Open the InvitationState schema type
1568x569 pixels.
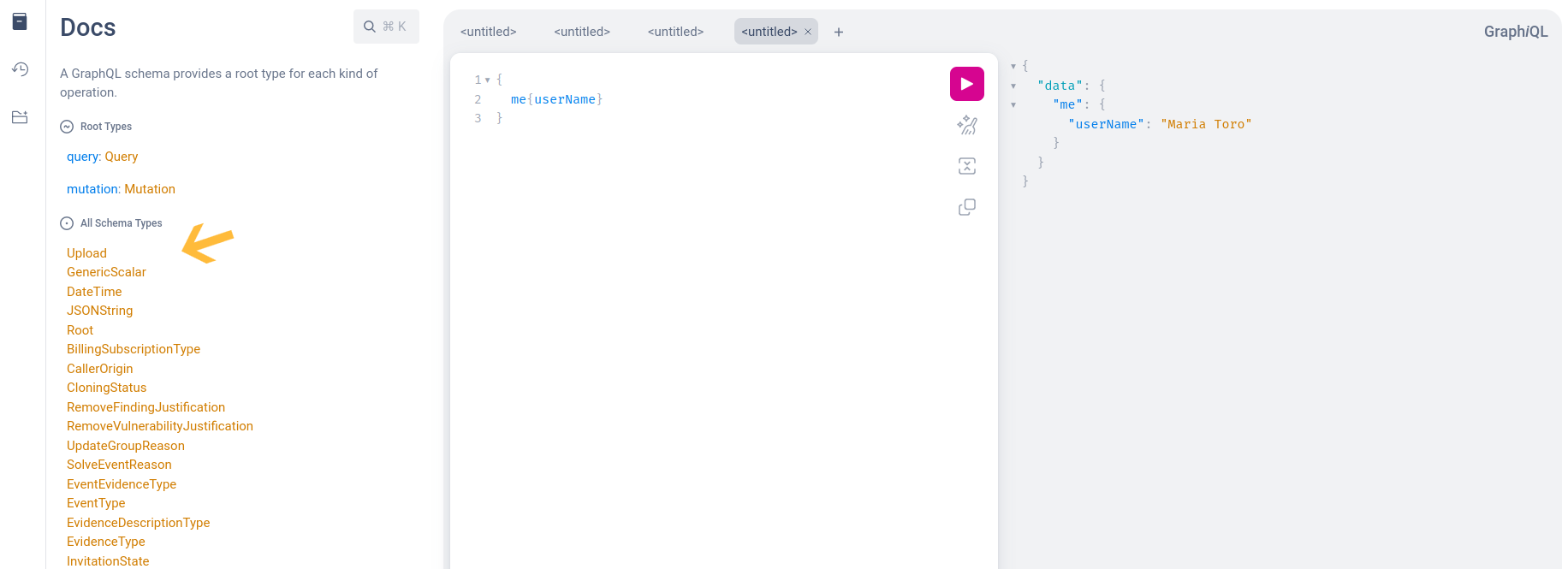pyautogui.click(x=108, y=561)
